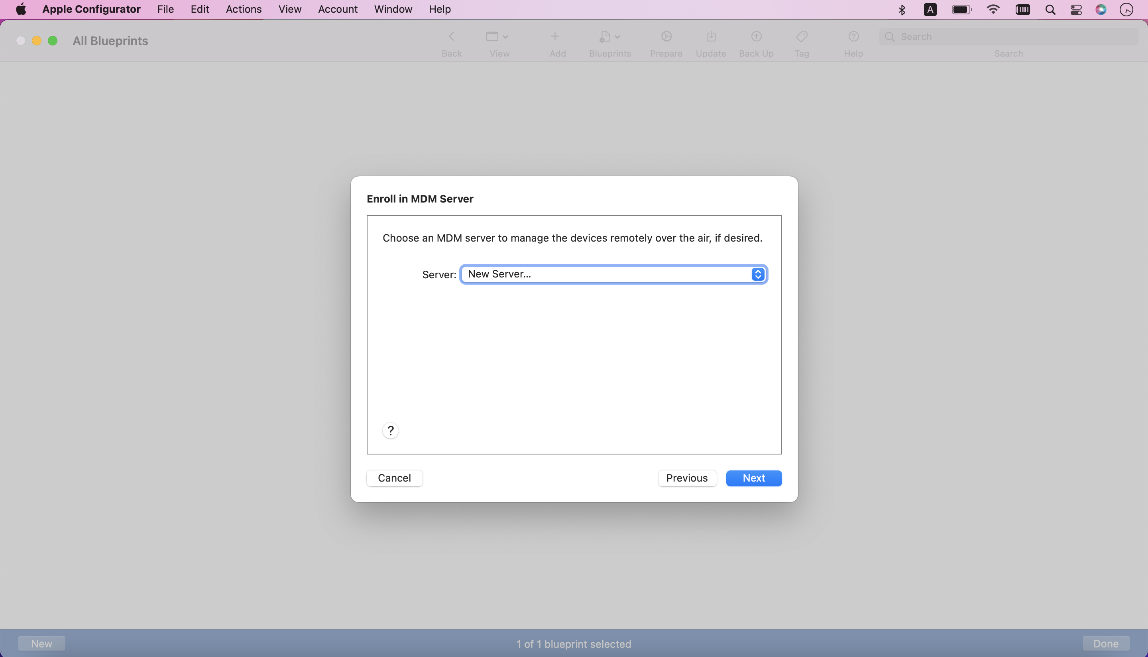Open the View mode toolbar dropdown

pos(497,37)
